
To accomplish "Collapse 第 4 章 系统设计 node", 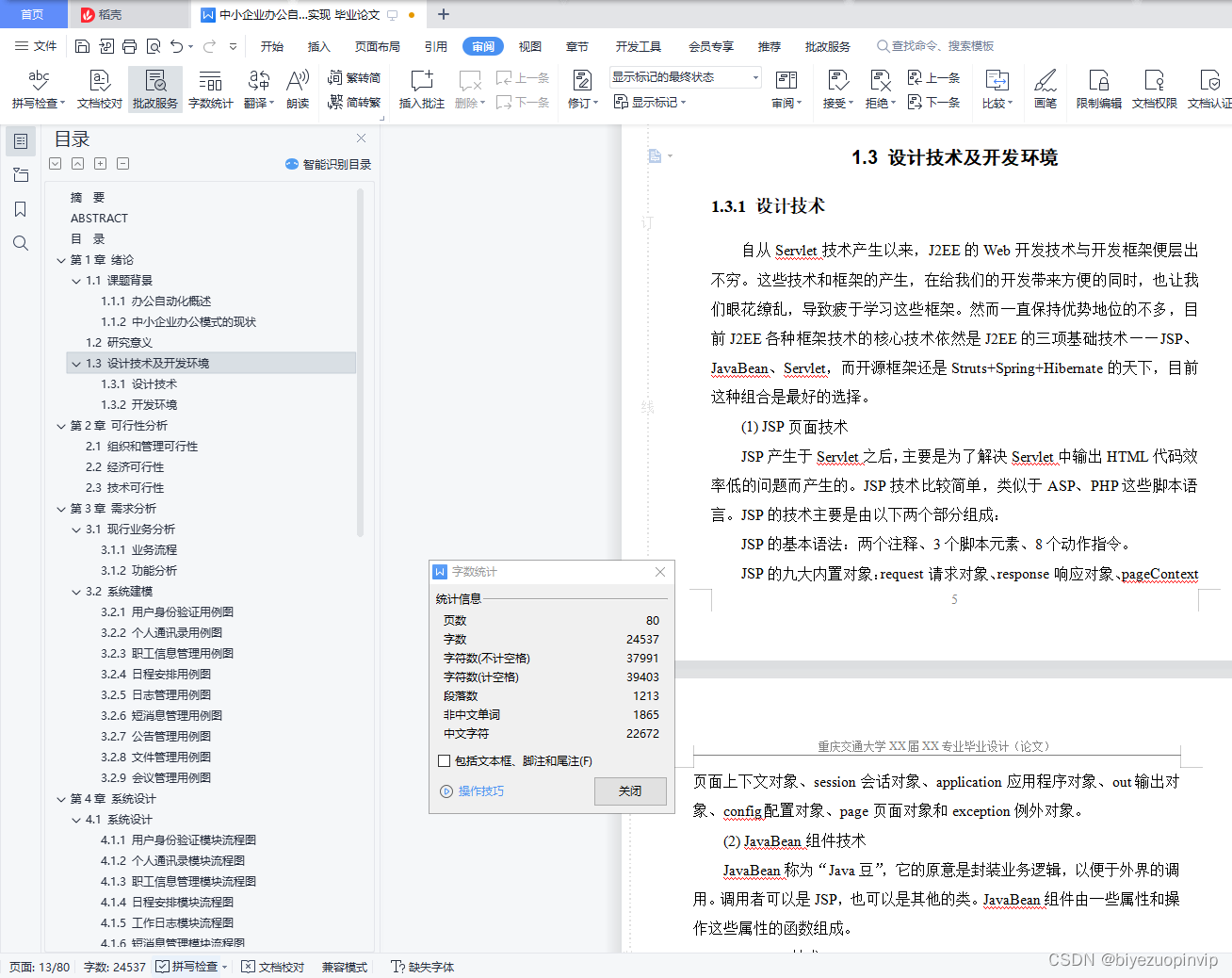I will 61,799.
